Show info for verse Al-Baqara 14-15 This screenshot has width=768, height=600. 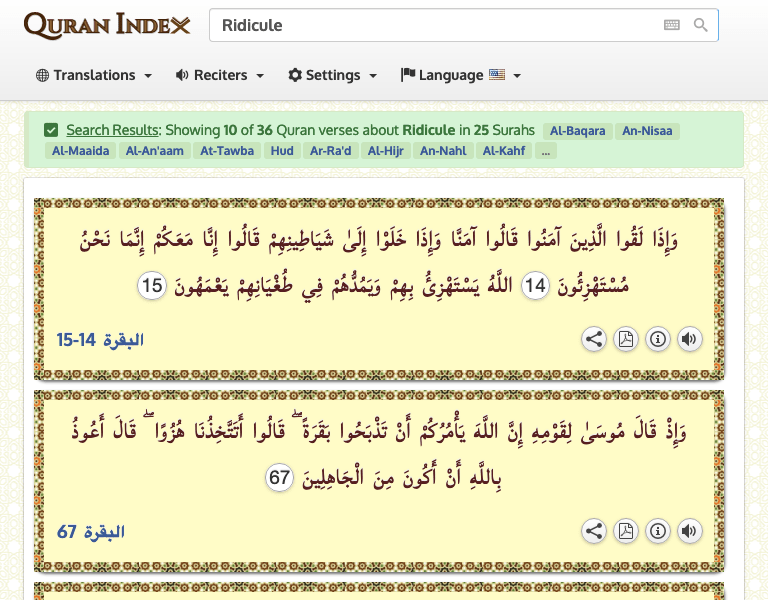point(657,339)
